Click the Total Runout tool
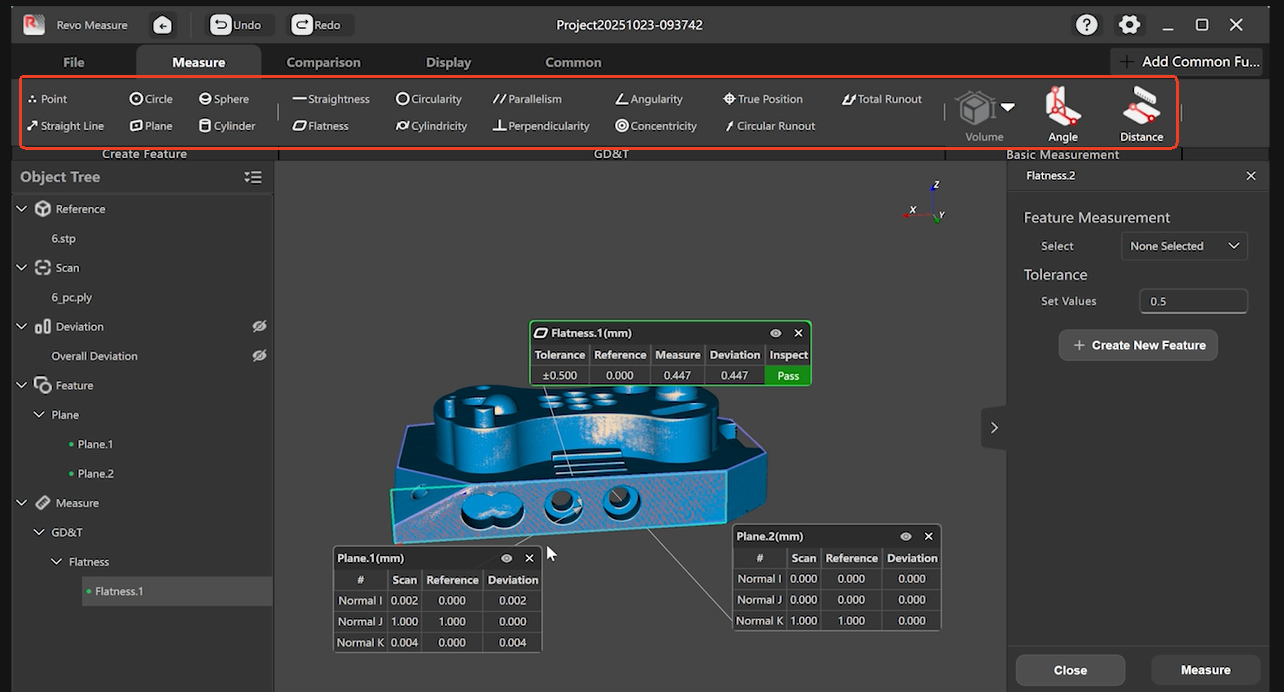Screen dimensions: 1284x692 (x=882, y=99)
